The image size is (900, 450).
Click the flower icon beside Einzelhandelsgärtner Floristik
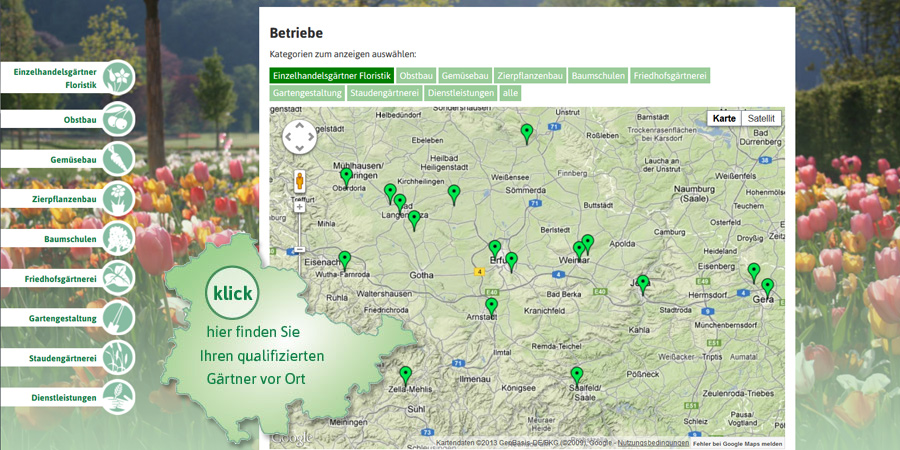coord(119,77)
